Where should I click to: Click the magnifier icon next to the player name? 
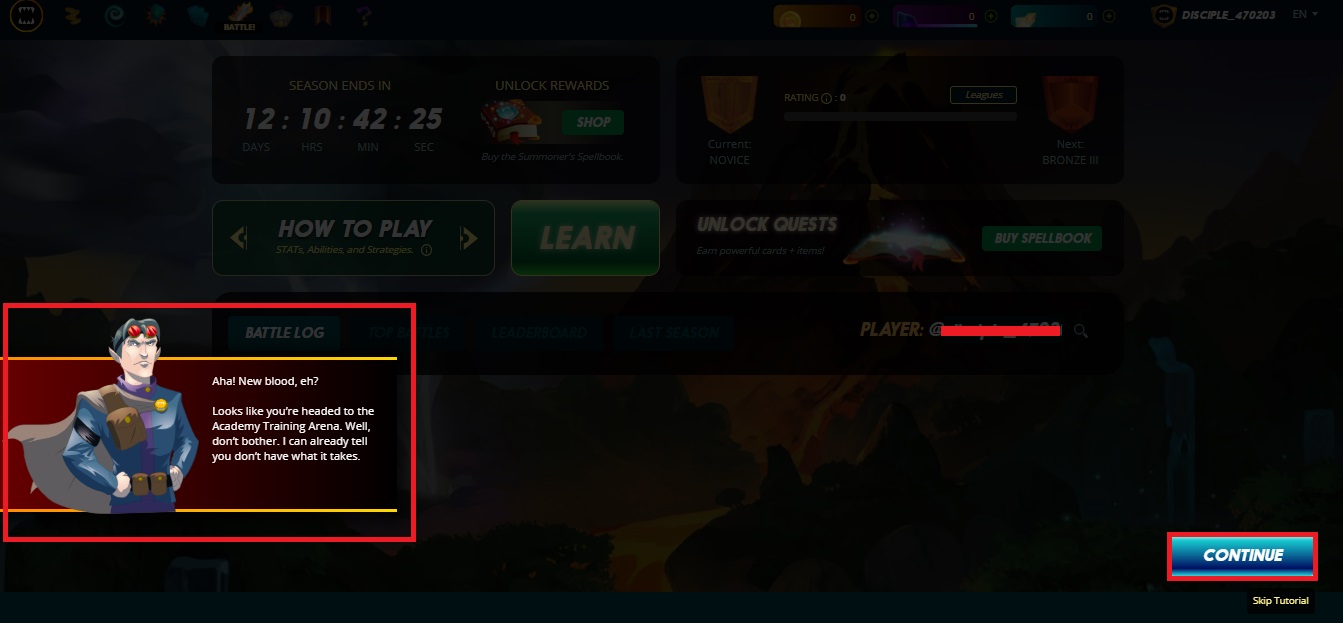1080,330
